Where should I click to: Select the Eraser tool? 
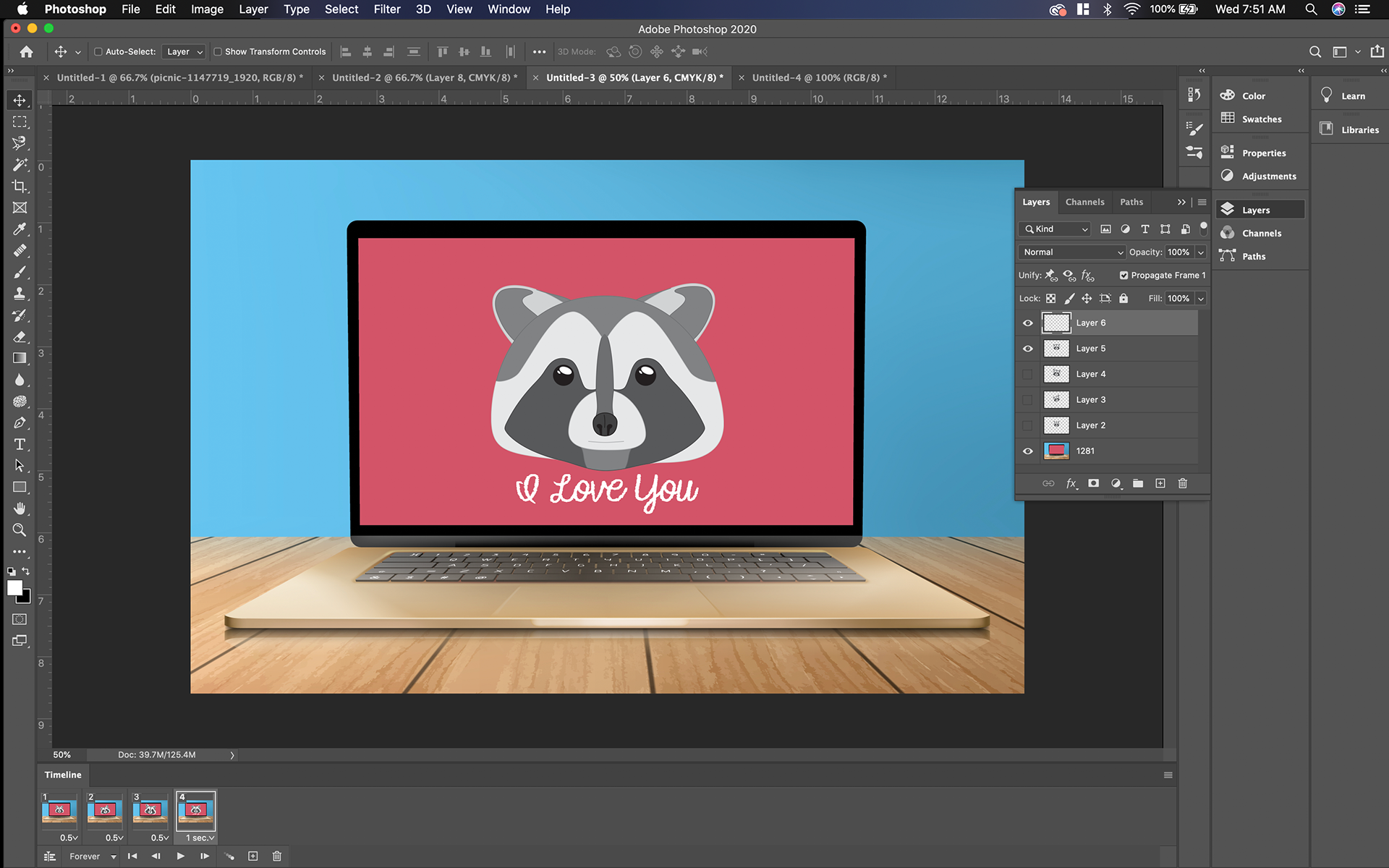tap(20, 337)
